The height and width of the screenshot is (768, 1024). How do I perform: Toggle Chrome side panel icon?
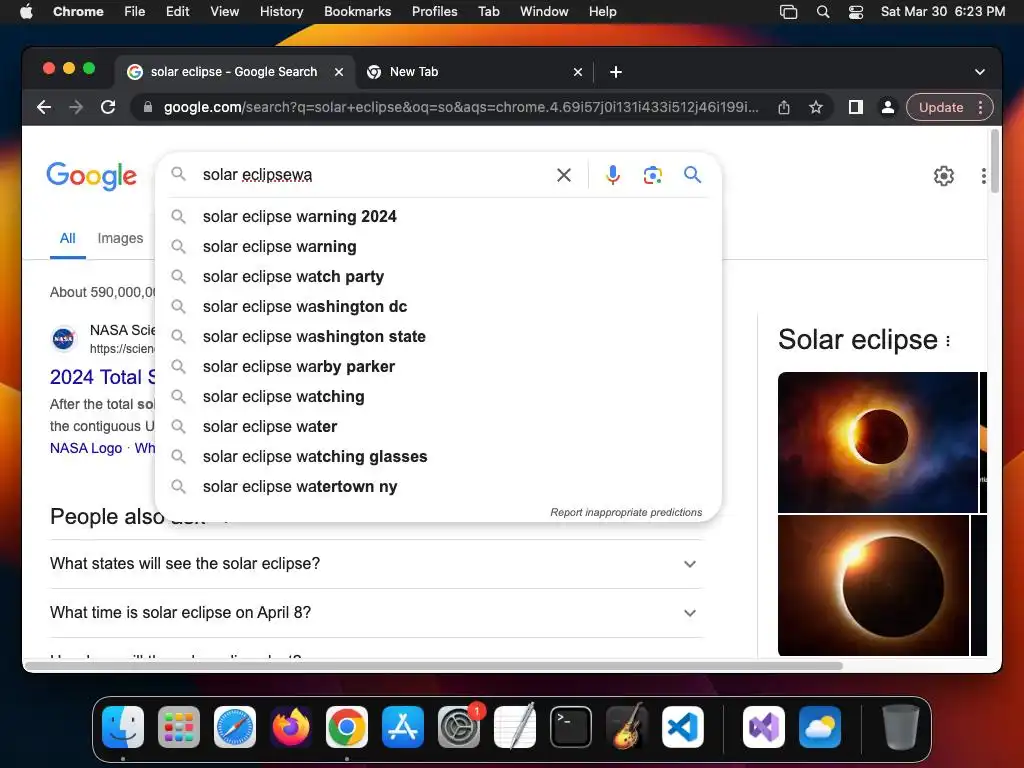(x=856, y=107)
